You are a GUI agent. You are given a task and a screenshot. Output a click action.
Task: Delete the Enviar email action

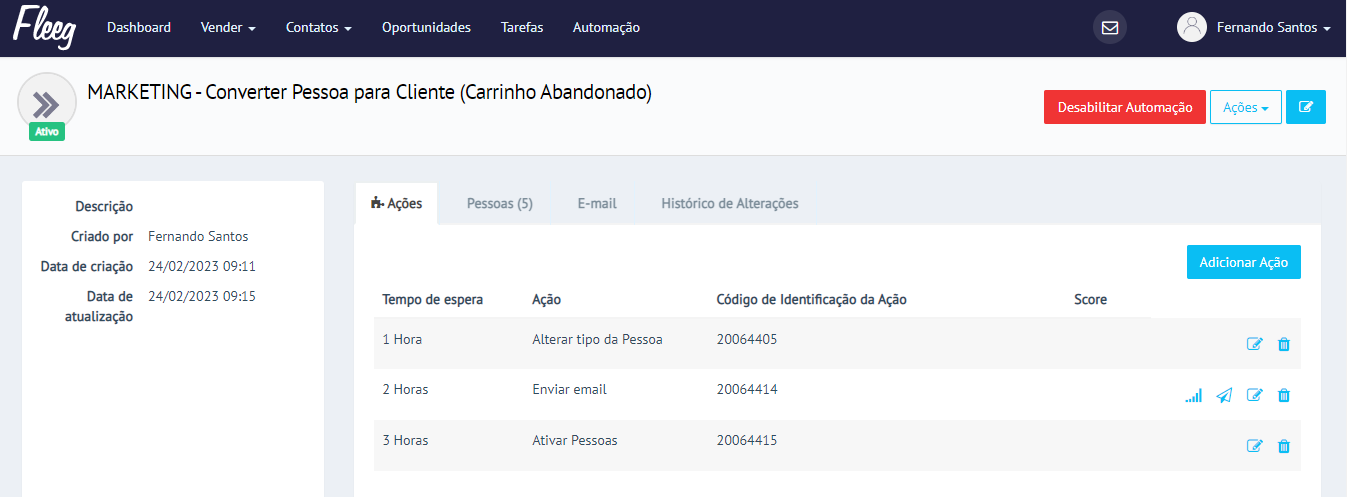tap(1284, 395)
